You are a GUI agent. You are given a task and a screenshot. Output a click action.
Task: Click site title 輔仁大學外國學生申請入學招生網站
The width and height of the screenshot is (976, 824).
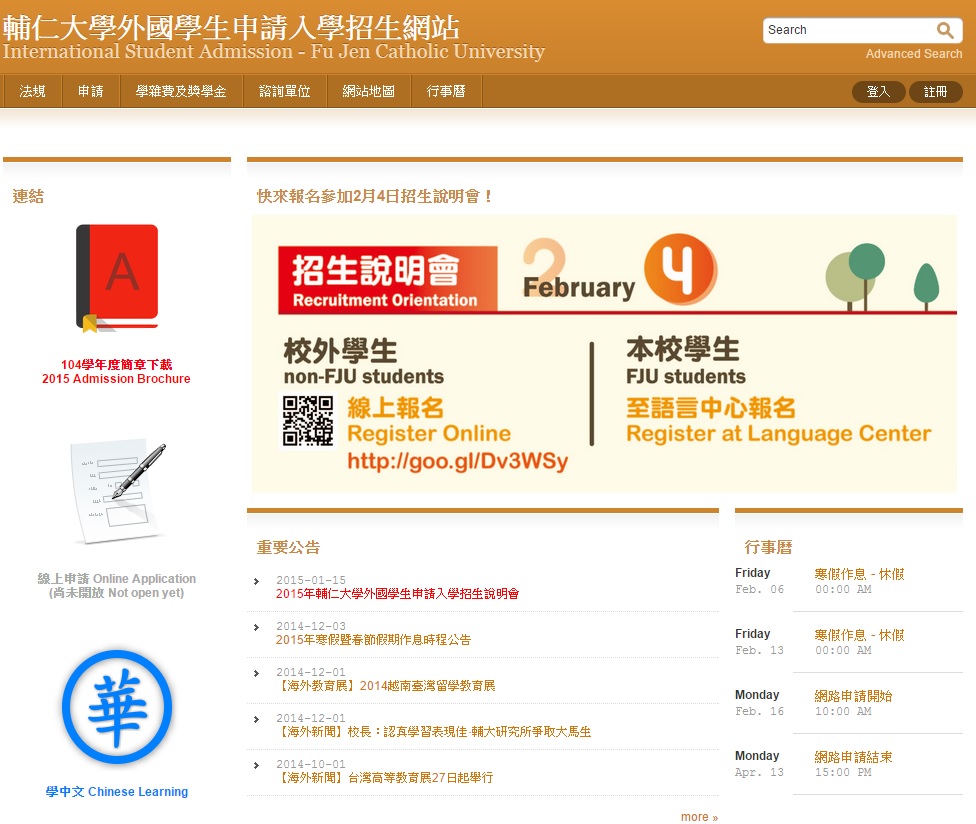(231, 27)
